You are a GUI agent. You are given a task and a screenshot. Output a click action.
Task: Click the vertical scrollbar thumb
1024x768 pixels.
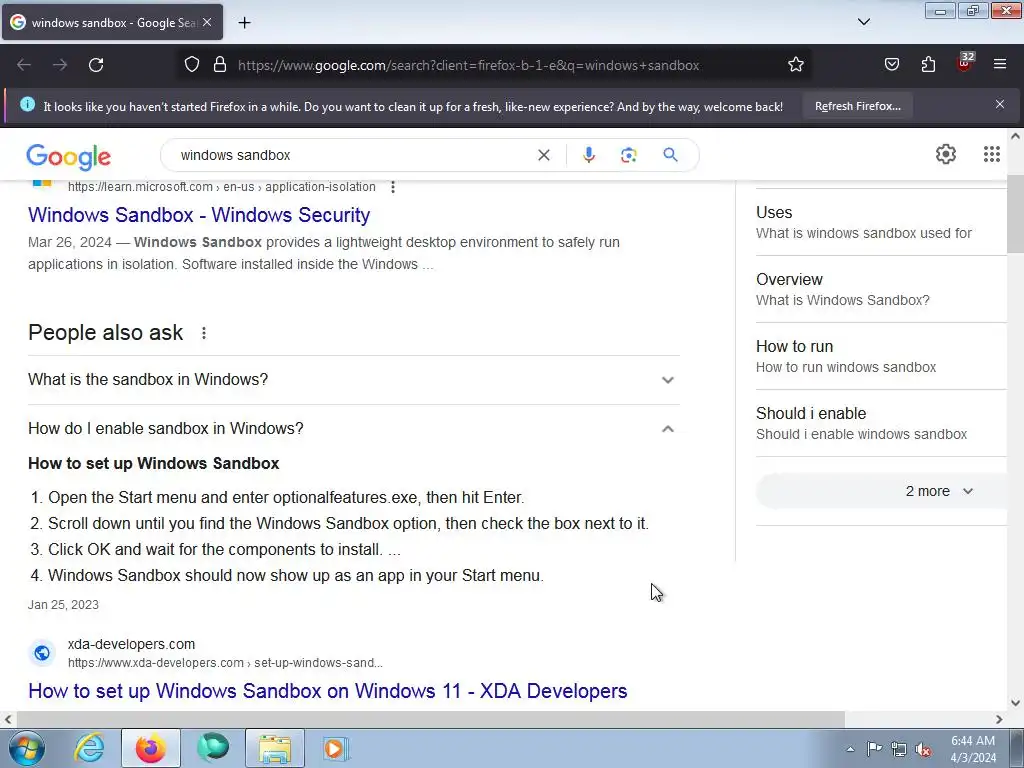point(1015,214)
